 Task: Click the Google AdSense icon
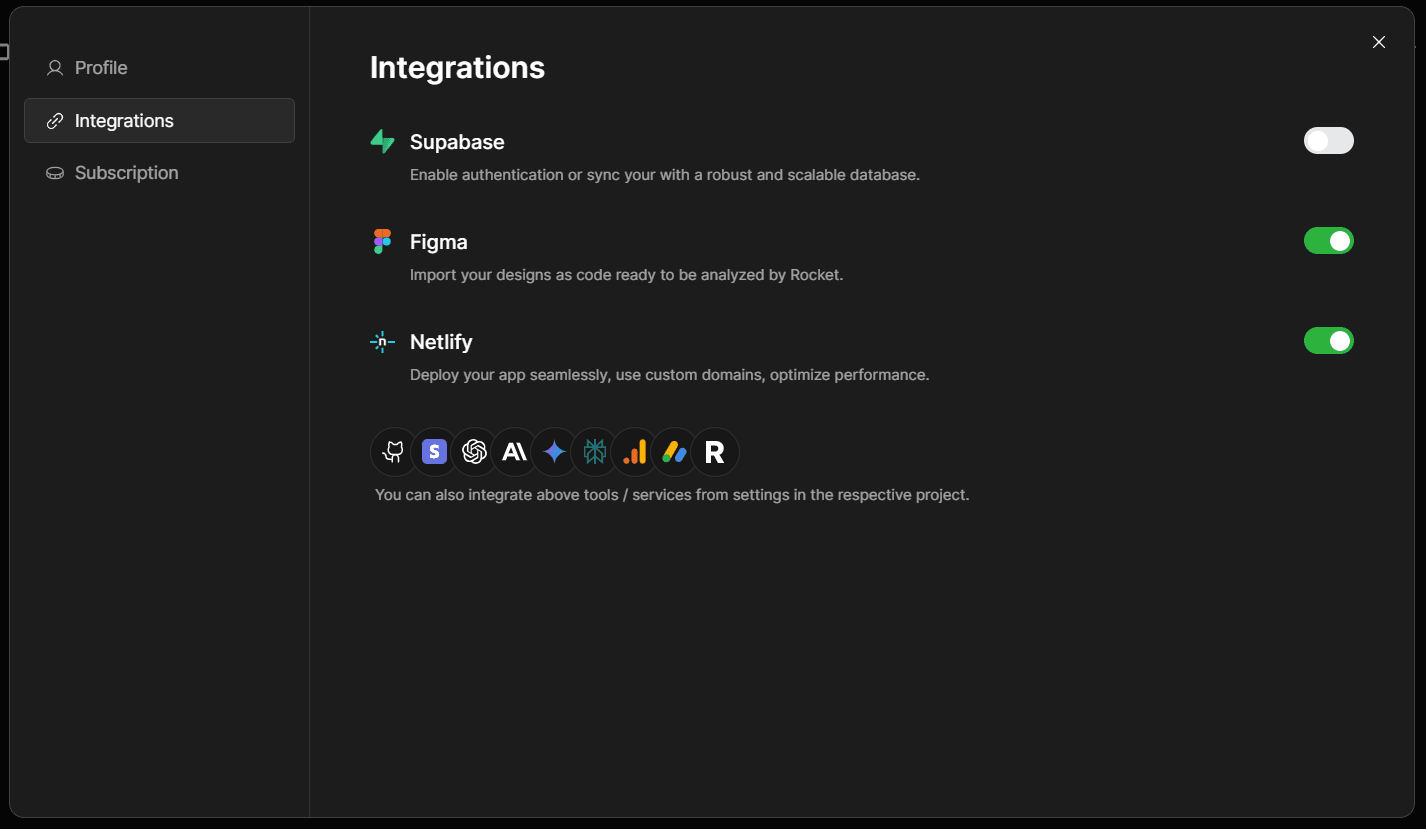click(675, 452)
